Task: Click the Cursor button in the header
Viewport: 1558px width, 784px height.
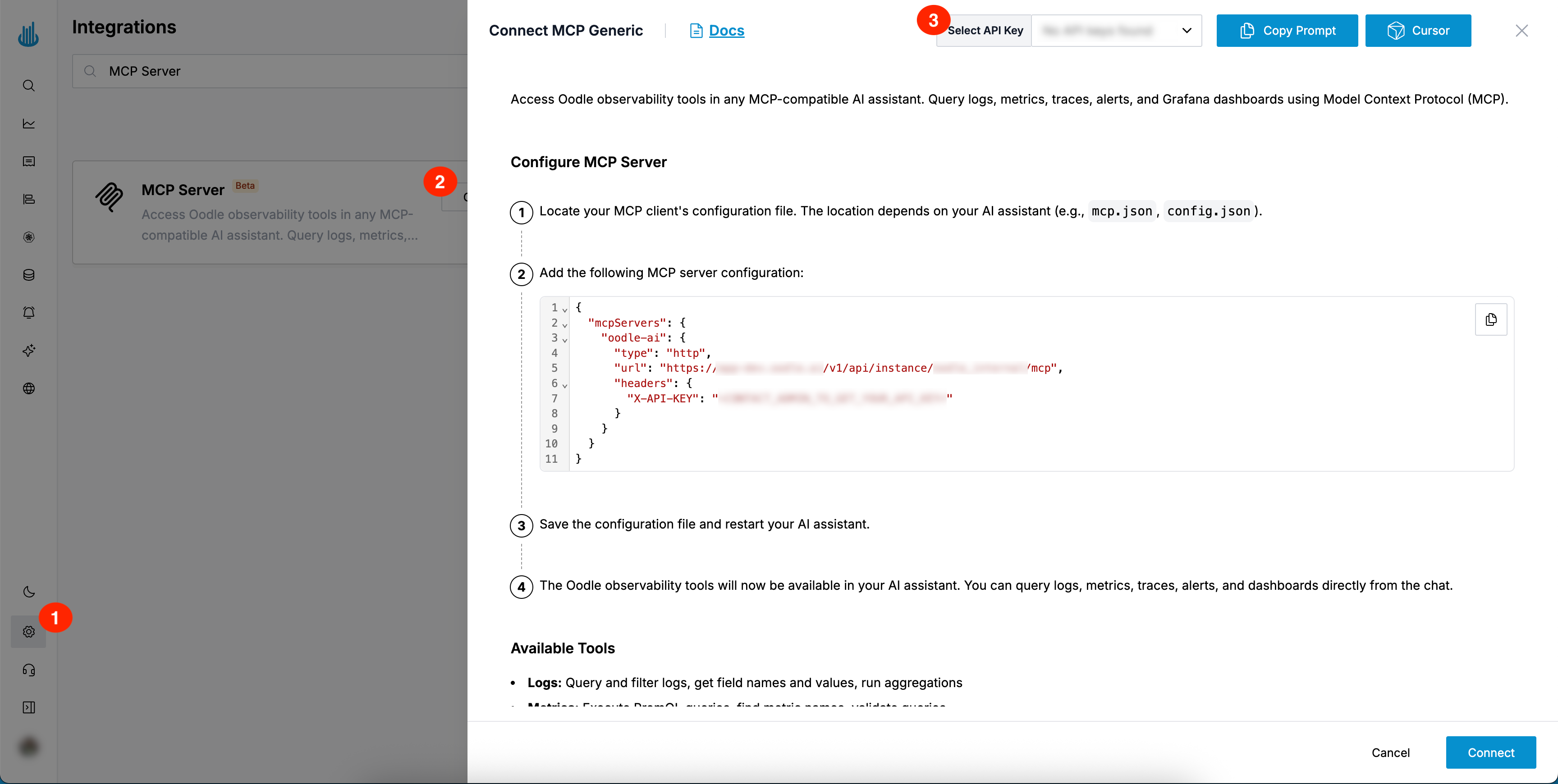Action: (1418, 30)
